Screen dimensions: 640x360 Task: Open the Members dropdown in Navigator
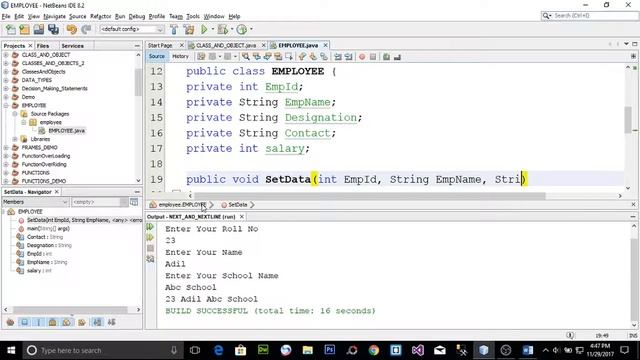pos(35,202)
